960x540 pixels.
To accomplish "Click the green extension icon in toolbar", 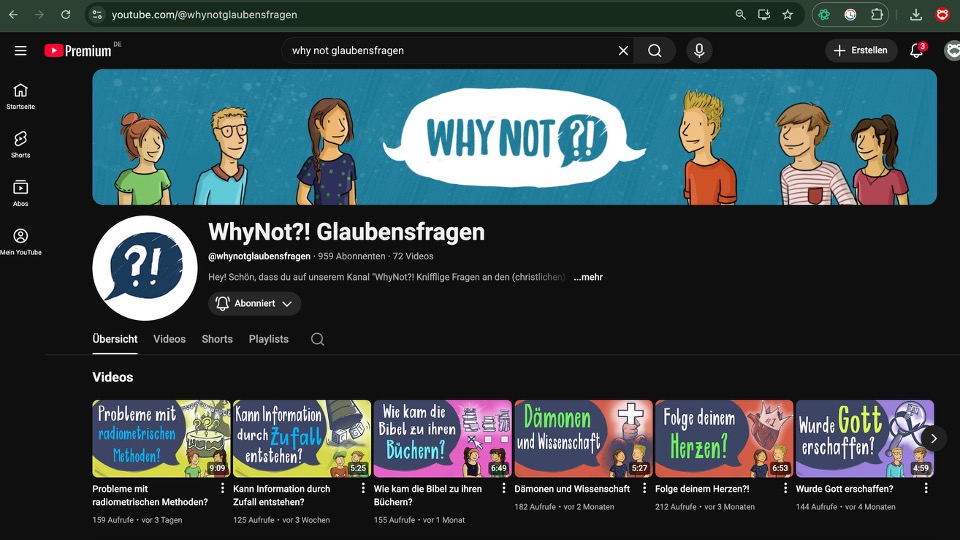I will 824,15.
